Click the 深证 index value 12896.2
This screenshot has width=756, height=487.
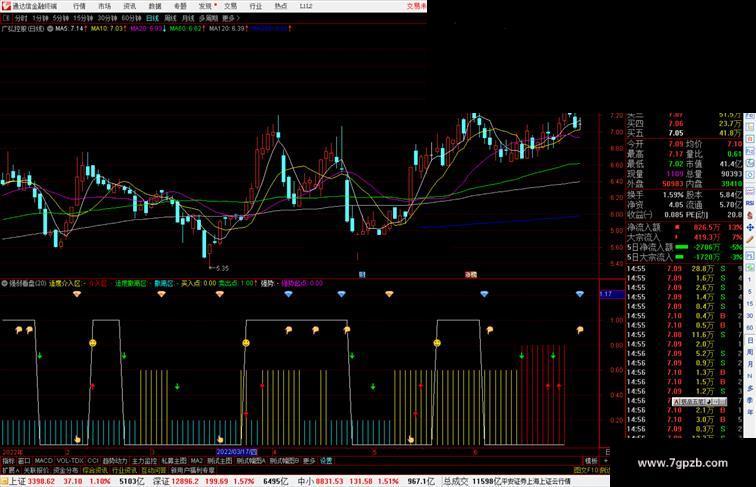(x=185, y=481)
